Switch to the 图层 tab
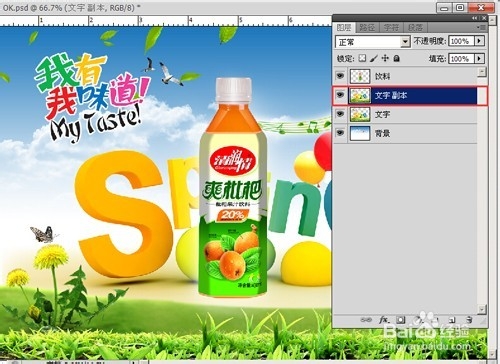The image size is (500, 364). 344,27
